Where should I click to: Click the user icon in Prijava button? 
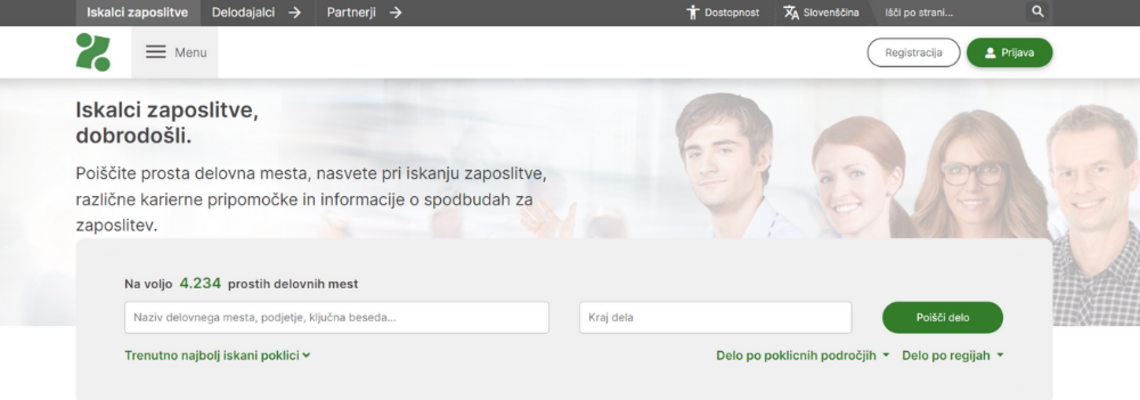[x=990, y=52]
